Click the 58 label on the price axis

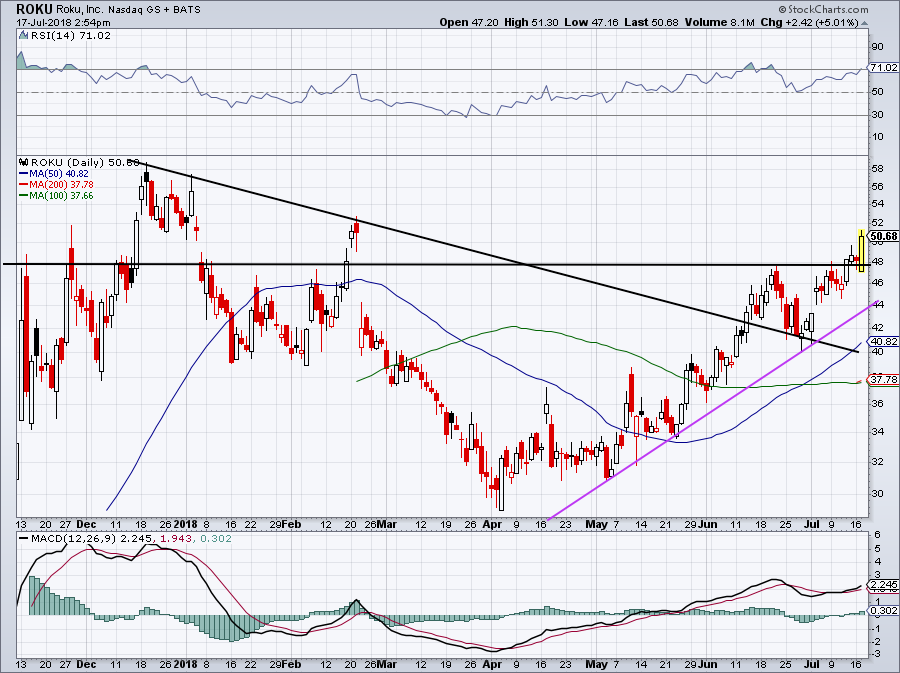(x=878, y=169)
